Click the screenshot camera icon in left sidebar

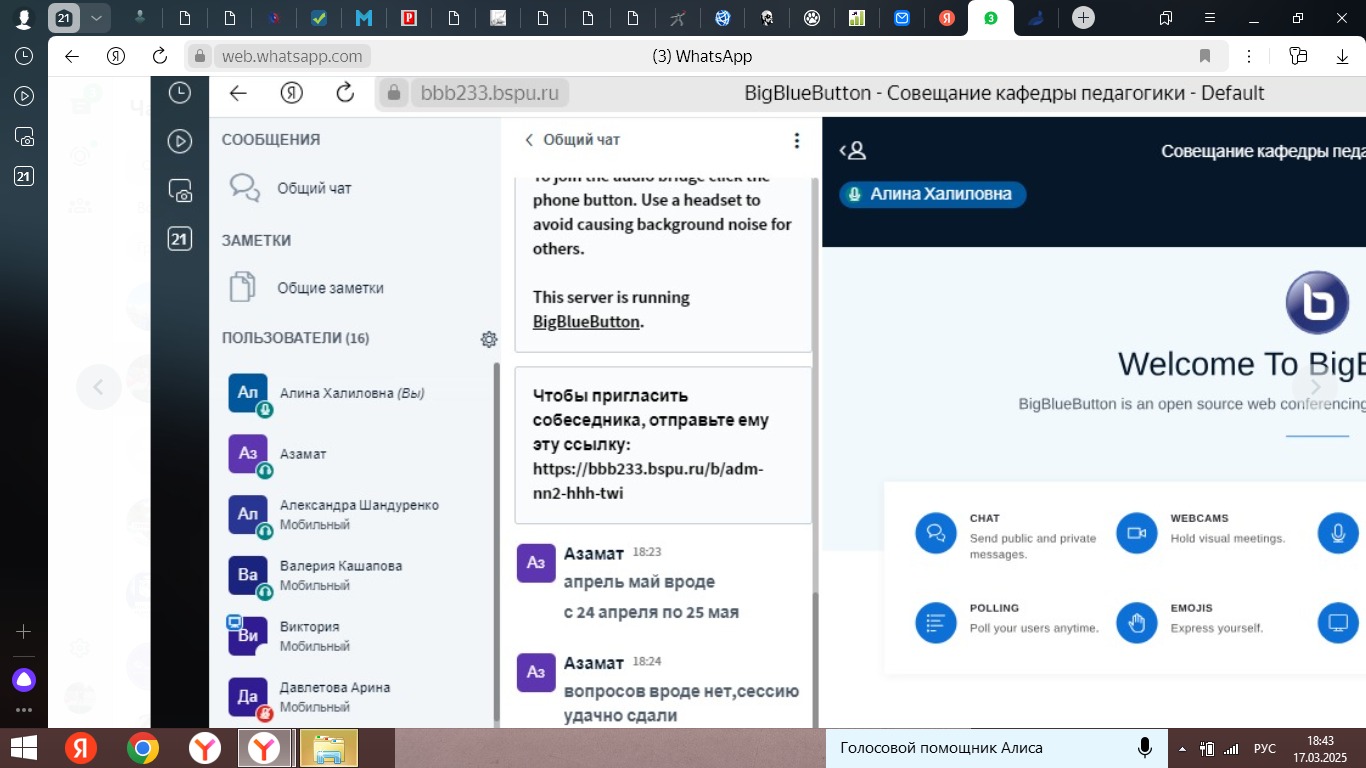click(24, 137)
